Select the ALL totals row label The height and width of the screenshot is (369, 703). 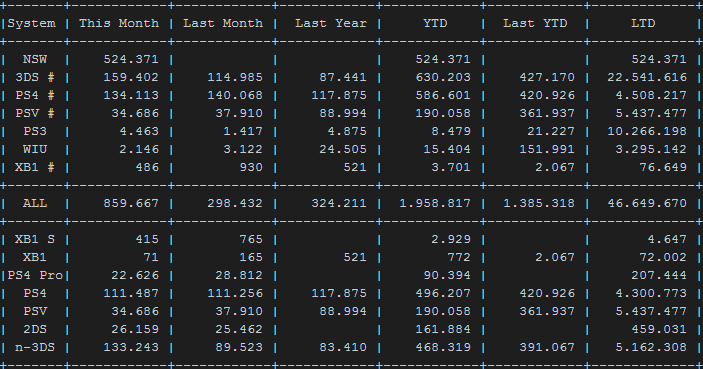35,203
